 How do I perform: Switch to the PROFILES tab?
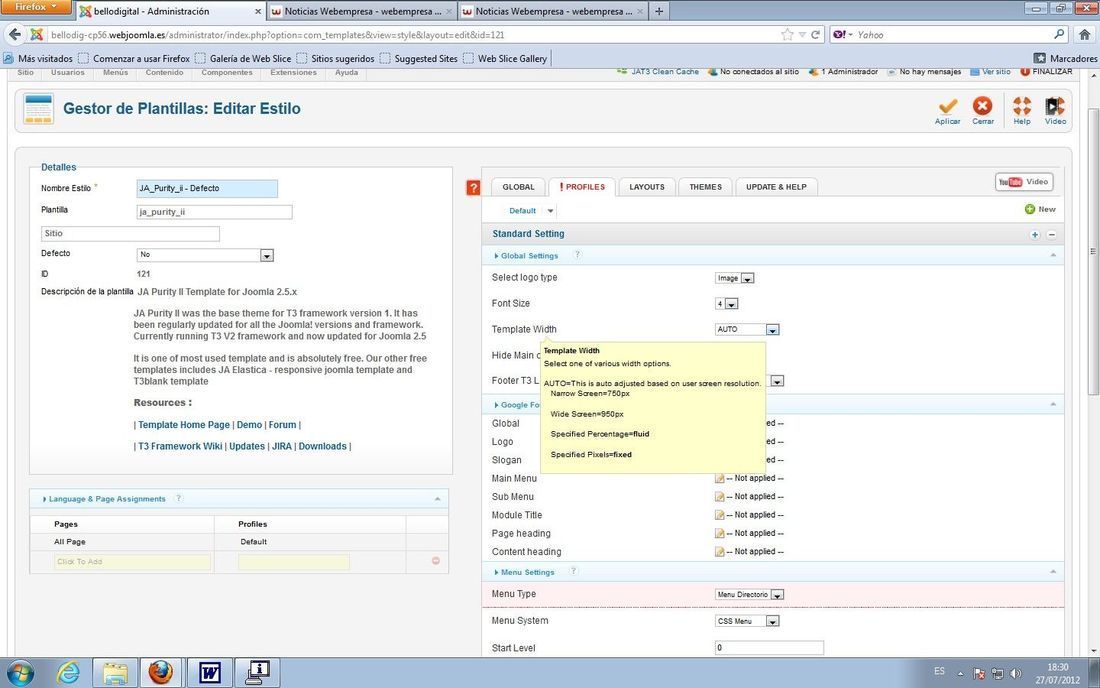coord(582,187)
